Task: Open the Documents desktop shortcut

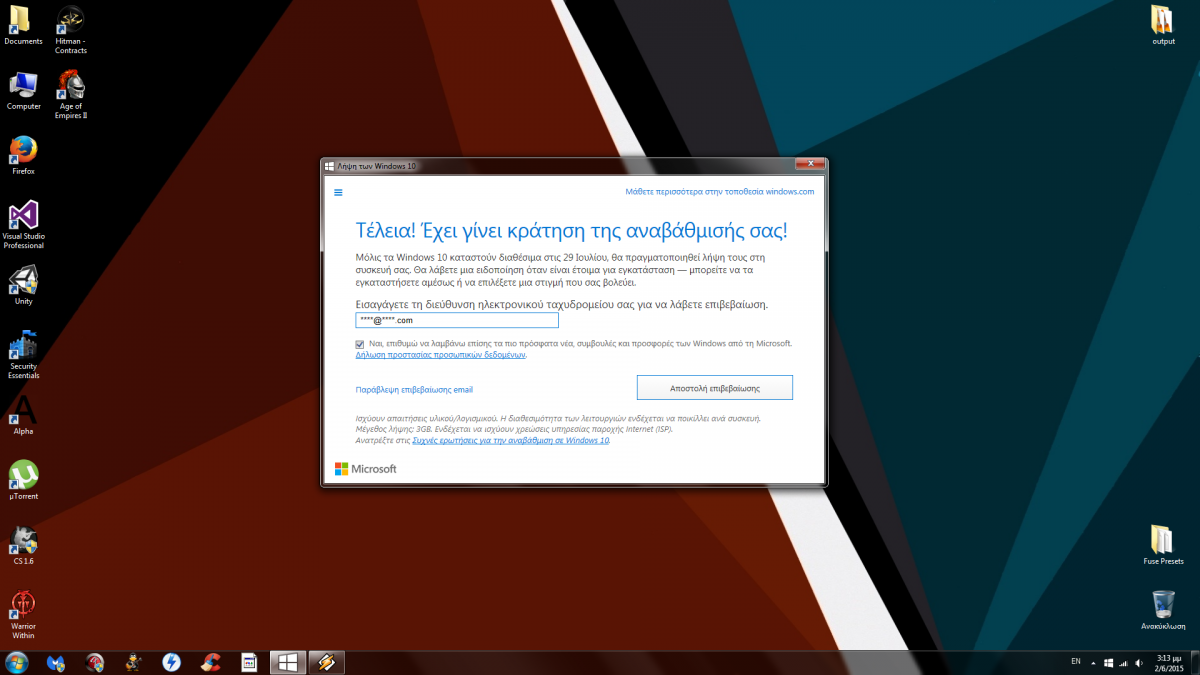Action: [x=23, y=25]
